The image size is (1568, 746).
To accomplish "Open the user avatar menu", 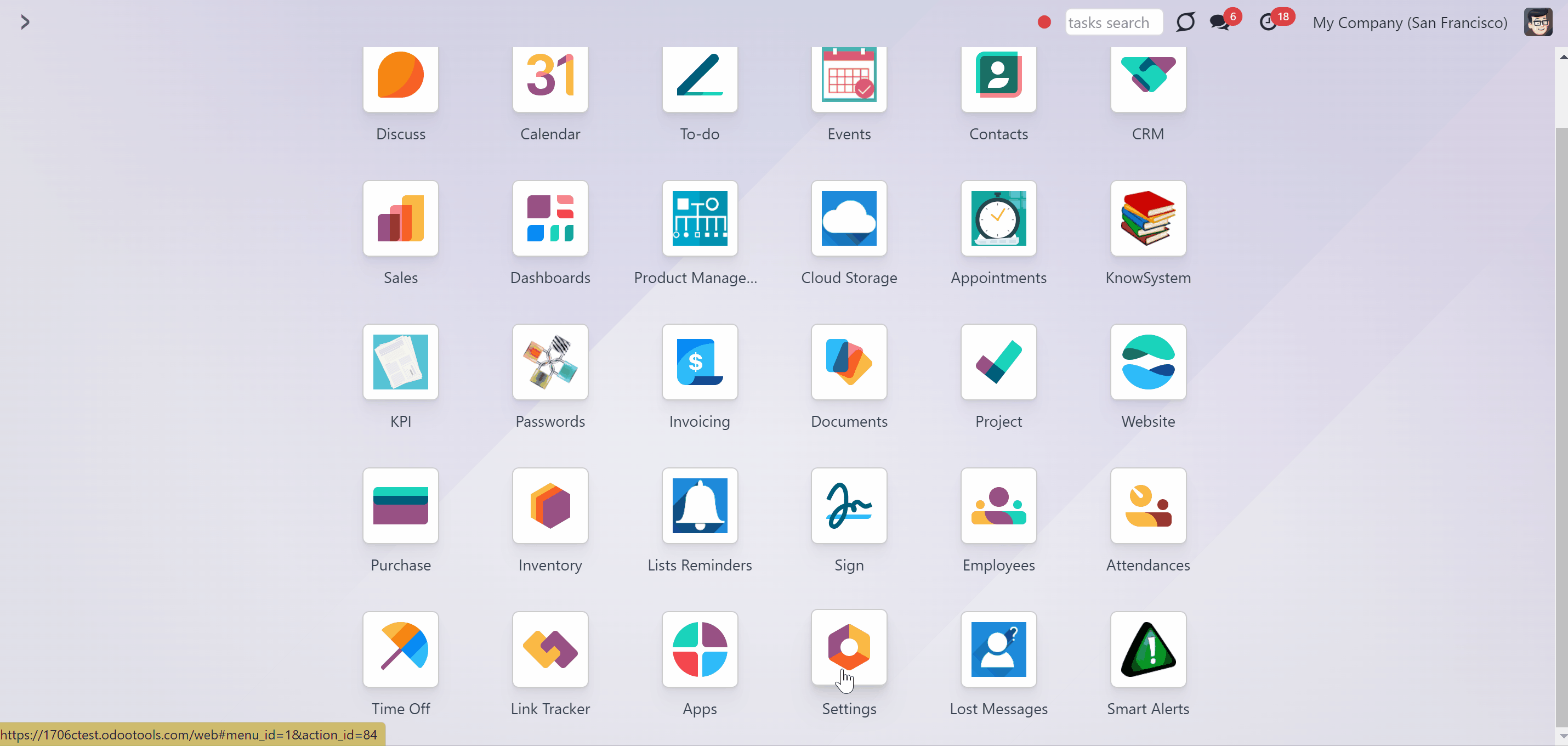I will (1537, 22).
